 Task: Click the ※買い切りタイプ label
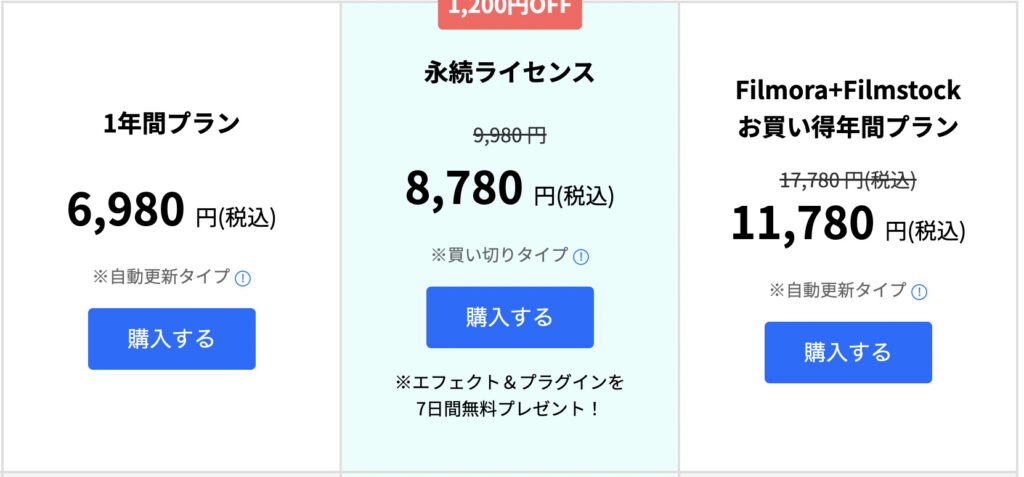(500, 255)
